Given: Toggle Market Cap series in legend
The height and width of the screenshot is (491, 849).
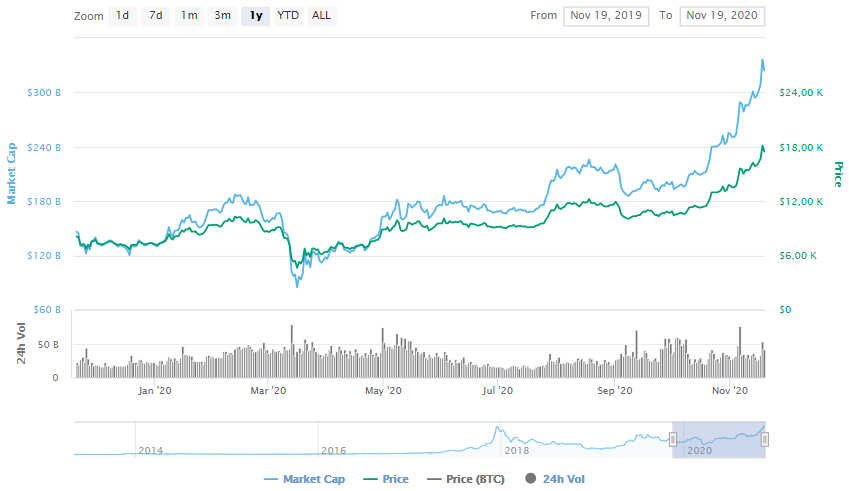Looking at the screenshot, I should coord(304,479).
